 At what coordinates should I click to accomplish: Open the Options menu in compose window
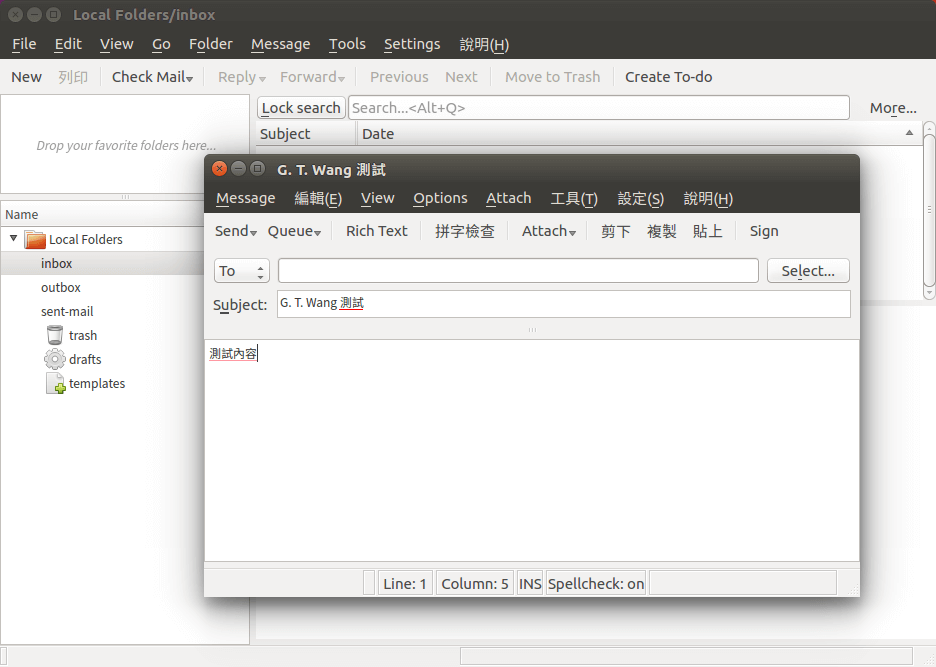pyautogui.click(x=440, y=198)
